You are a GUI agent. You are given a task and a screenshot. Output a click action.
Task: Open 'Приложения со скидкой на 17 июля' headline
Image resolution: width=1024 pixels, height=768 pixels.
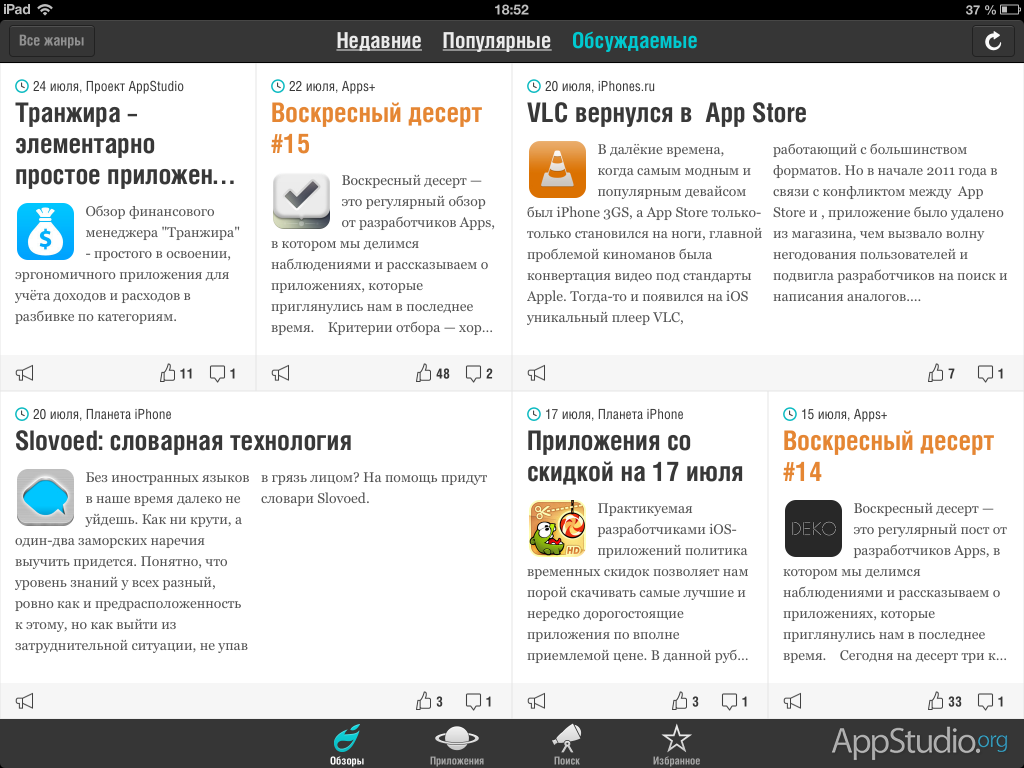[x=634, y=456]
